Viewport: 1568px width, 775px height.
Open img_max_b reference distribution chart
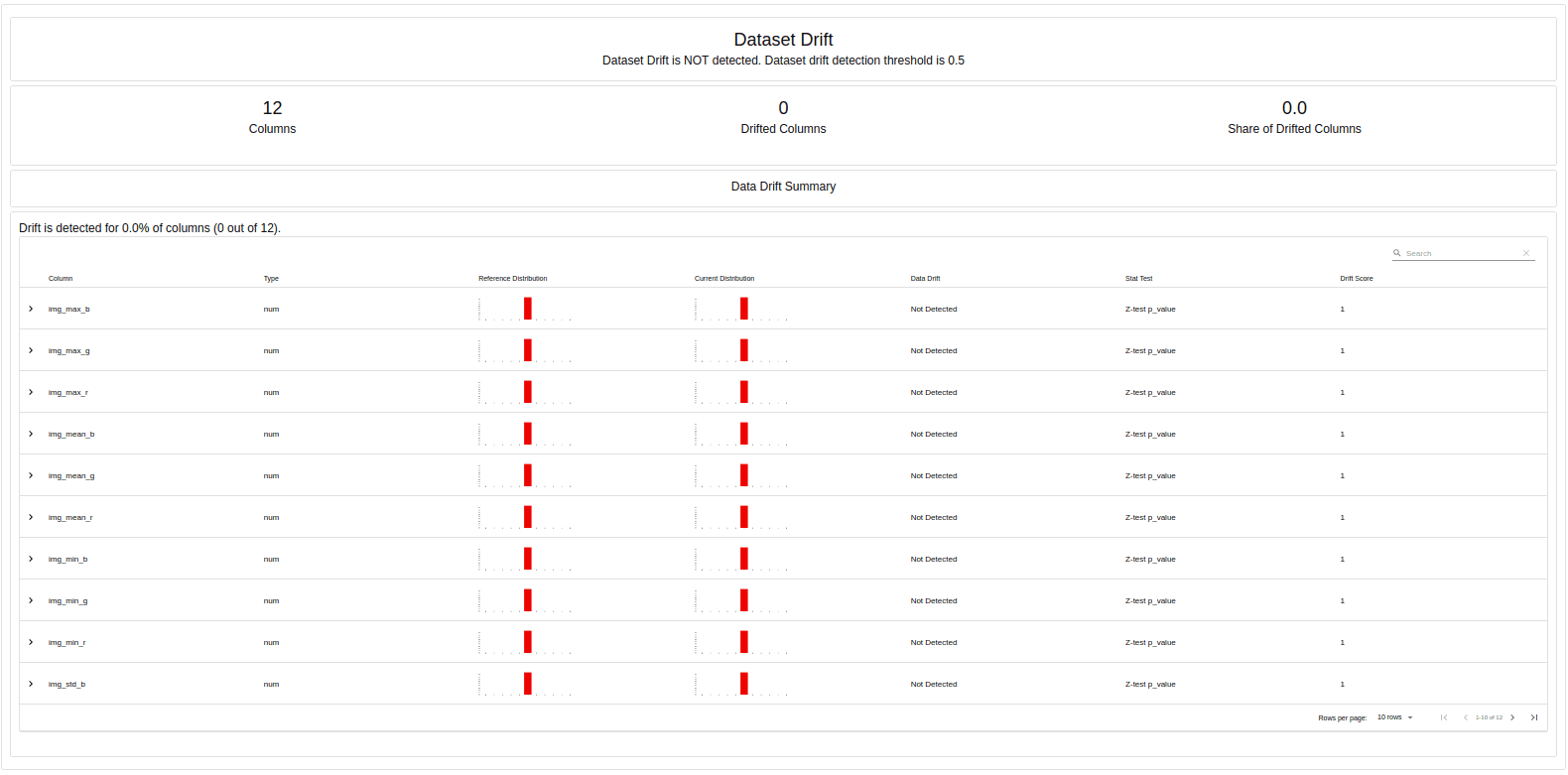525,309
